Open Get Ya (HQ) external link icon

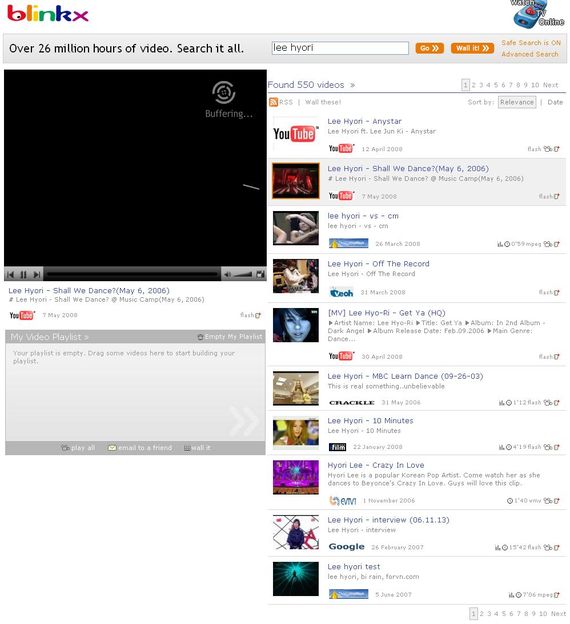coord(556,357)
